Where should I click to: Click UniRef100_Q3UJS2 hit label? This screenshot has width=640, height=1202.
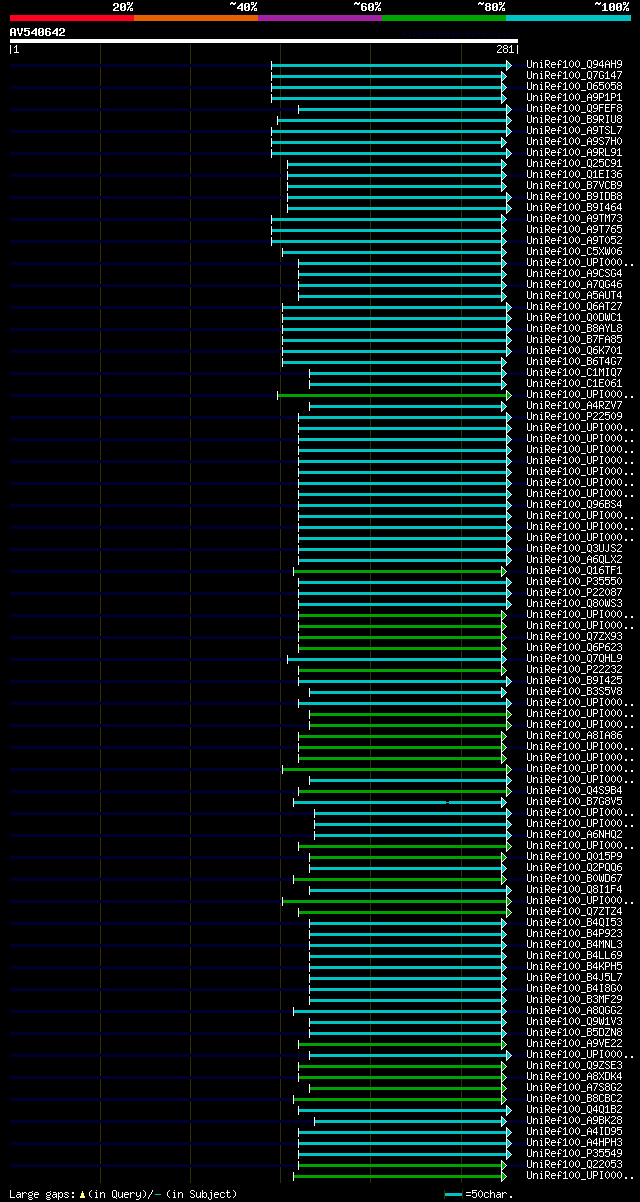[574, 548]
